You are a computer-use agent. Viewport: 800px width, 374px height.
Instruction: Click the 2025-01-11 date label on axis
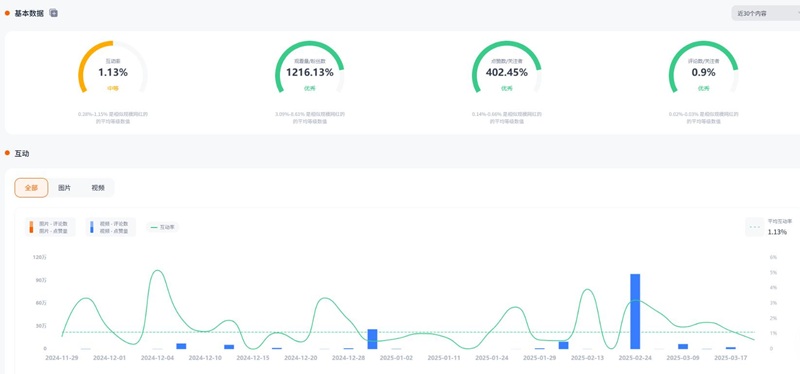point(444,358)
